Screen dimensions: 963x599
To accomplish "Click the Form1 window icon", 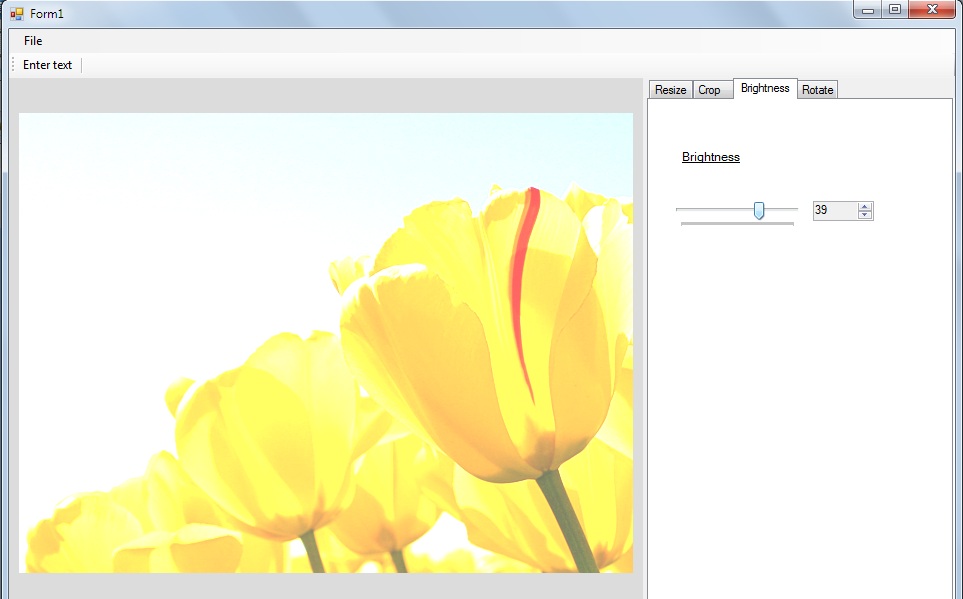I will coord(17,14).
